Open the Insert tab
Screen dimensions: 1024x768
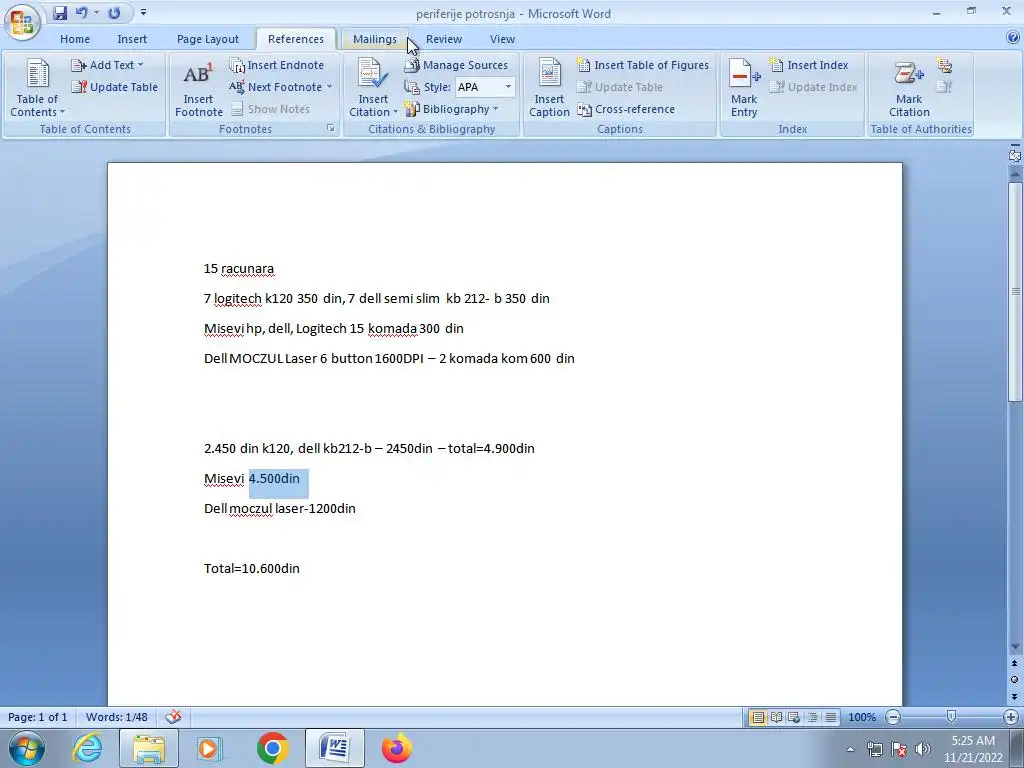coord(132,39)
